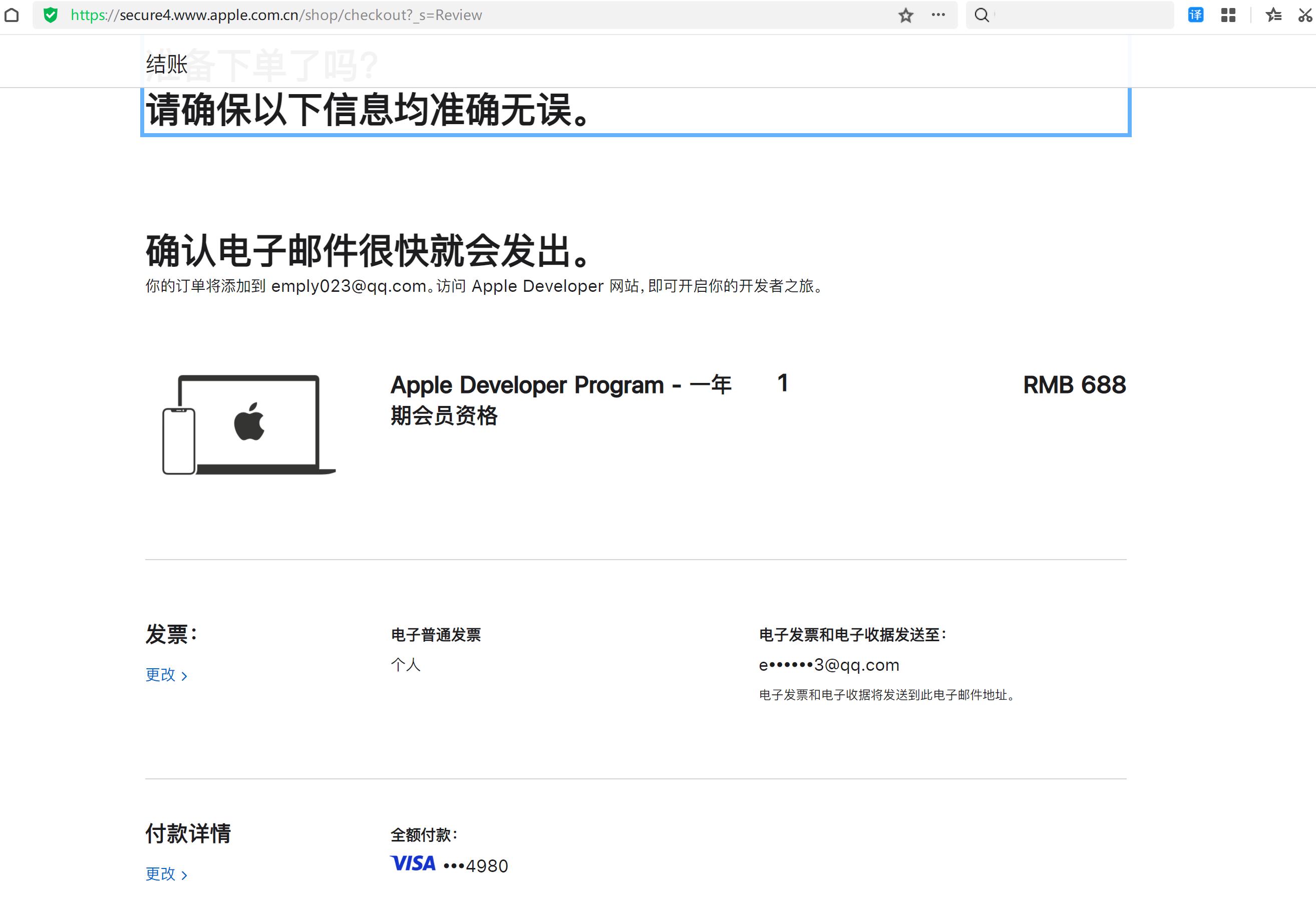The height and width of the screenshot is (897, 1316).
Task: Click 更改 link under 发票
Action: tap(160, 675)
